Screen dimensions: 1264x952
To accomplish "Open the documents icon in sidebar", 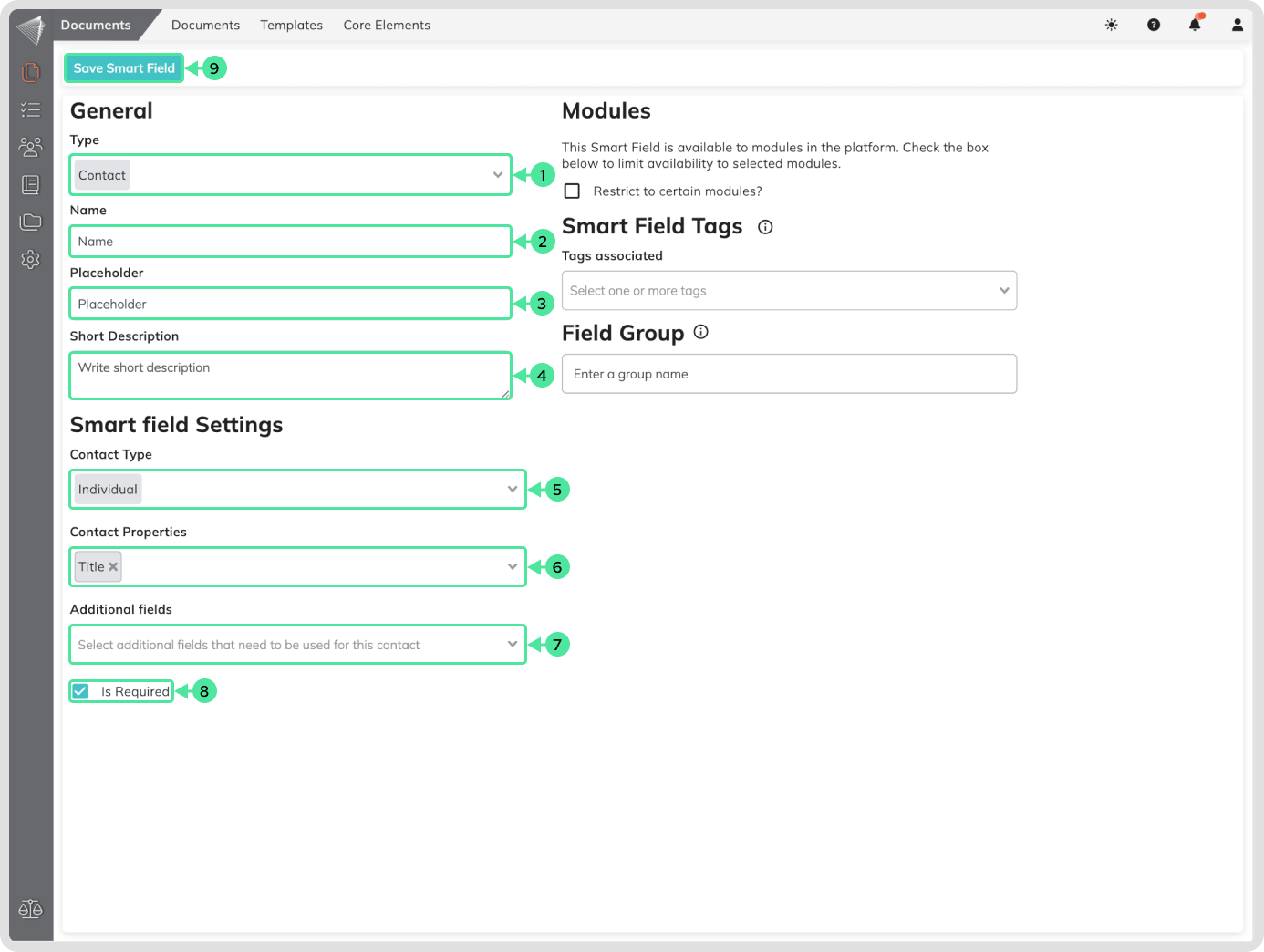I will click(x=31, y=71).
